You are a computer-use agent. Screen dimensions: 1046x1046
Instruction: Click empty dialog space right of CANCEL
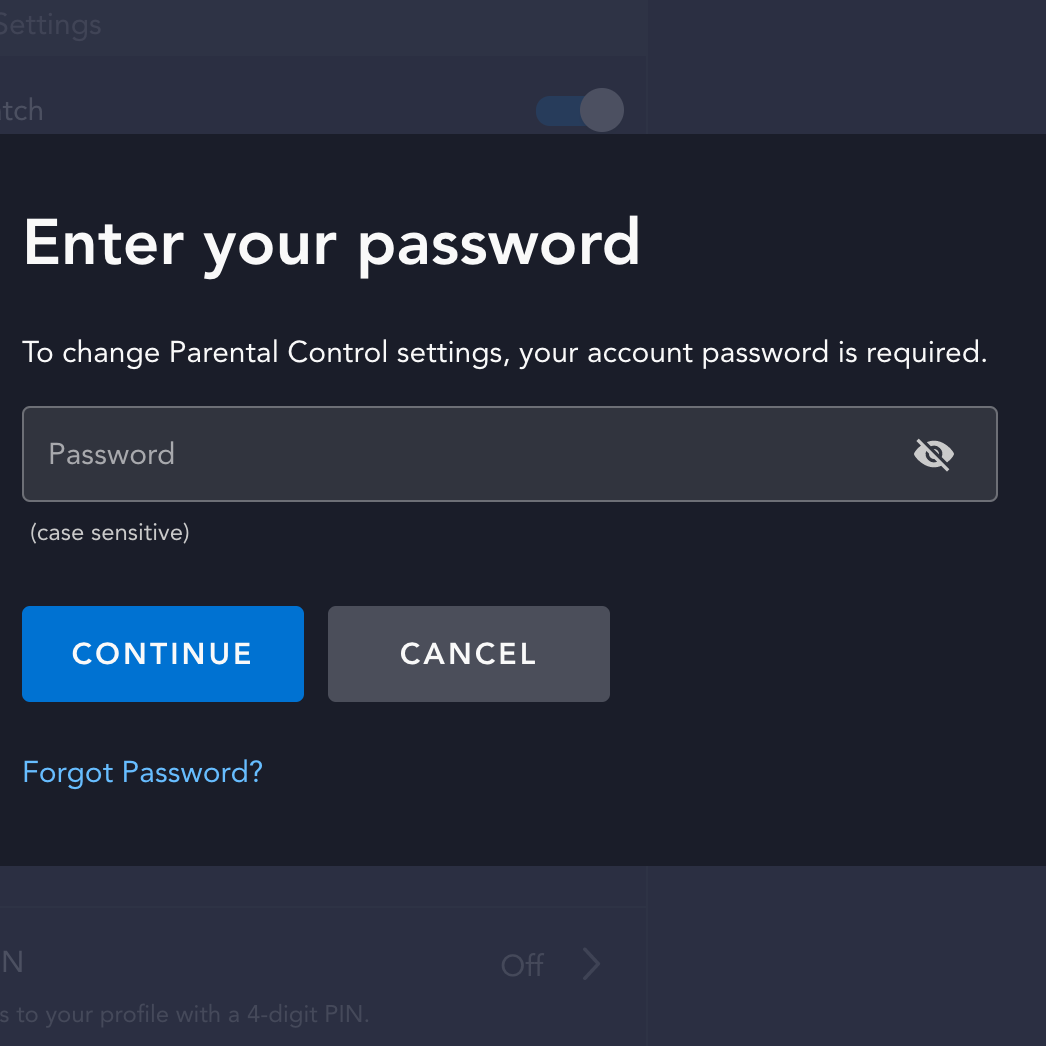coord(820,654)
